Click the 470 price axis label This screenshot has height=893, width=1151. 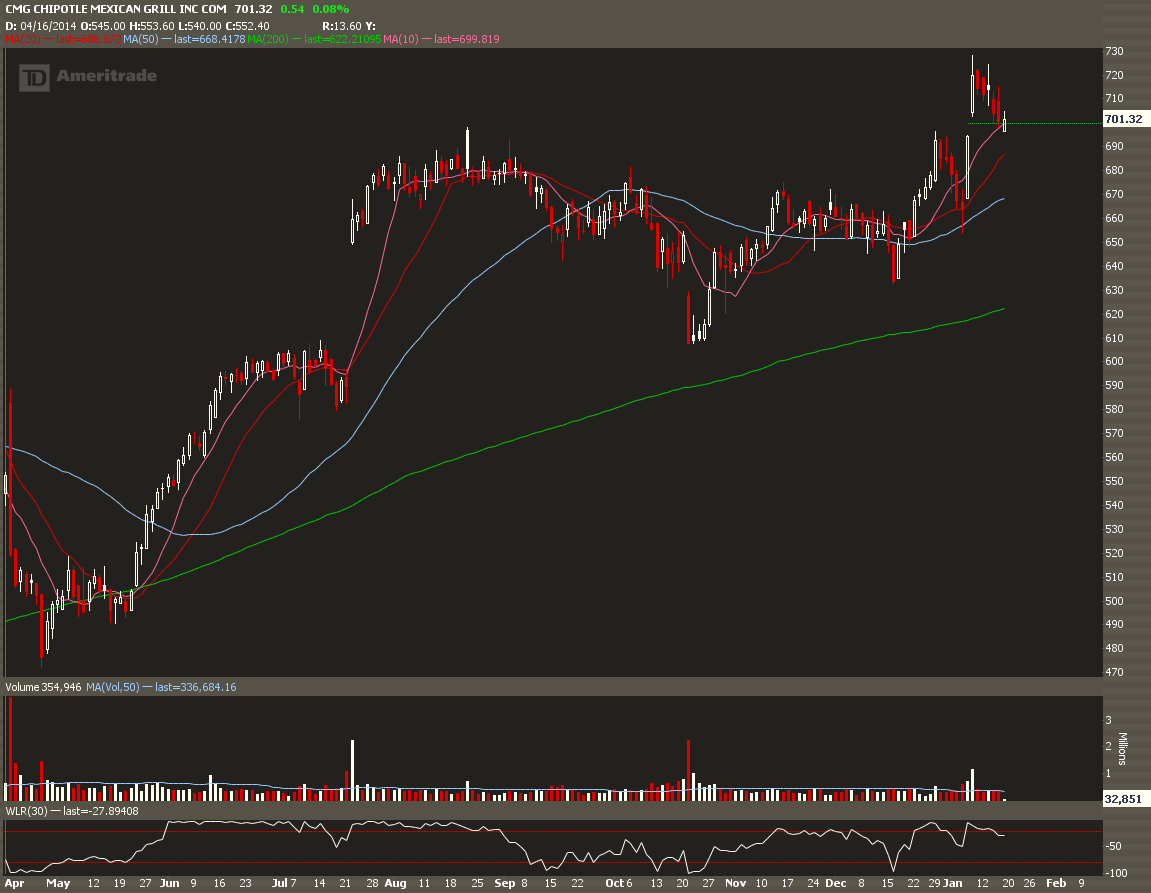(1114, 672)
